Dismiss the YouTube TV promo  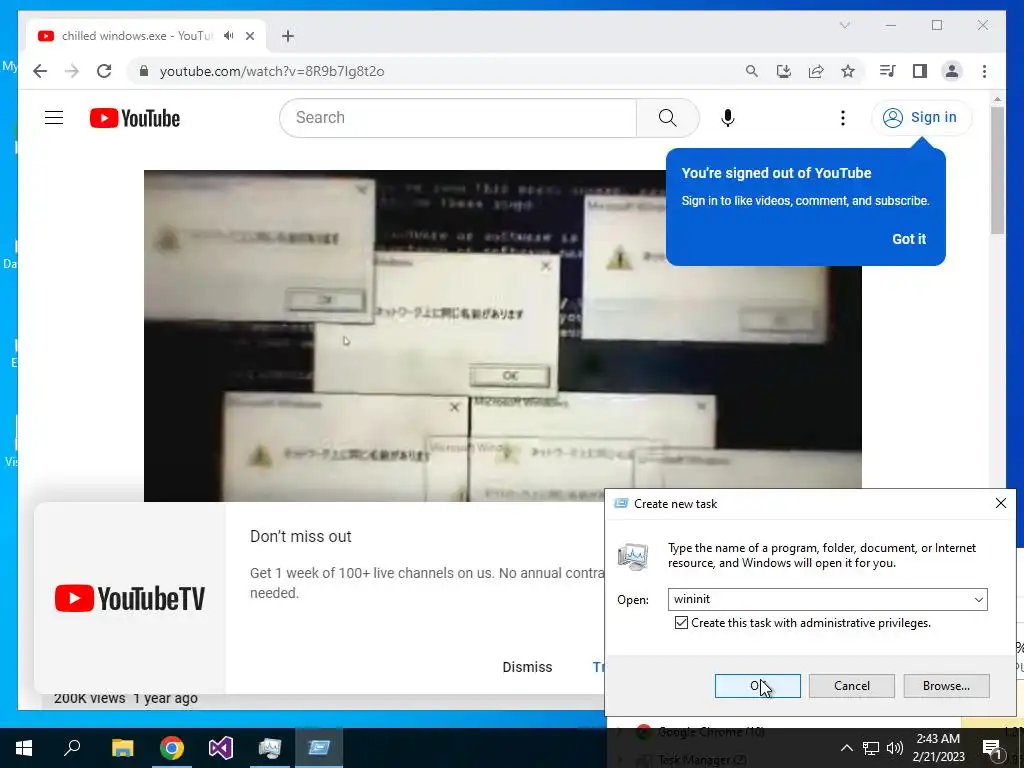tap(527, 667)
